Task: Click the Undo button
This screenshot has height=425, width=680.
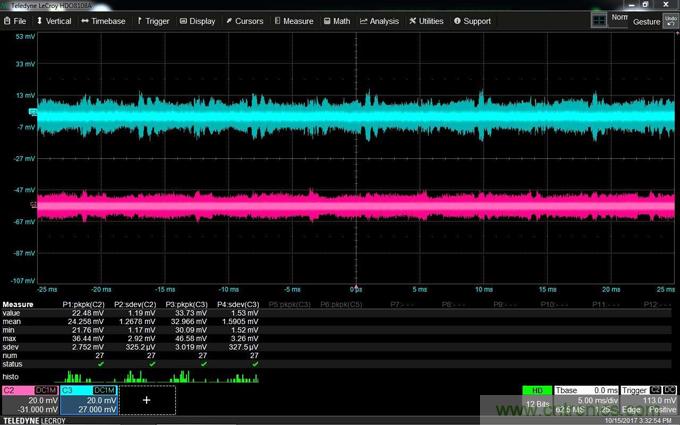Action: [x=669, y=21]
